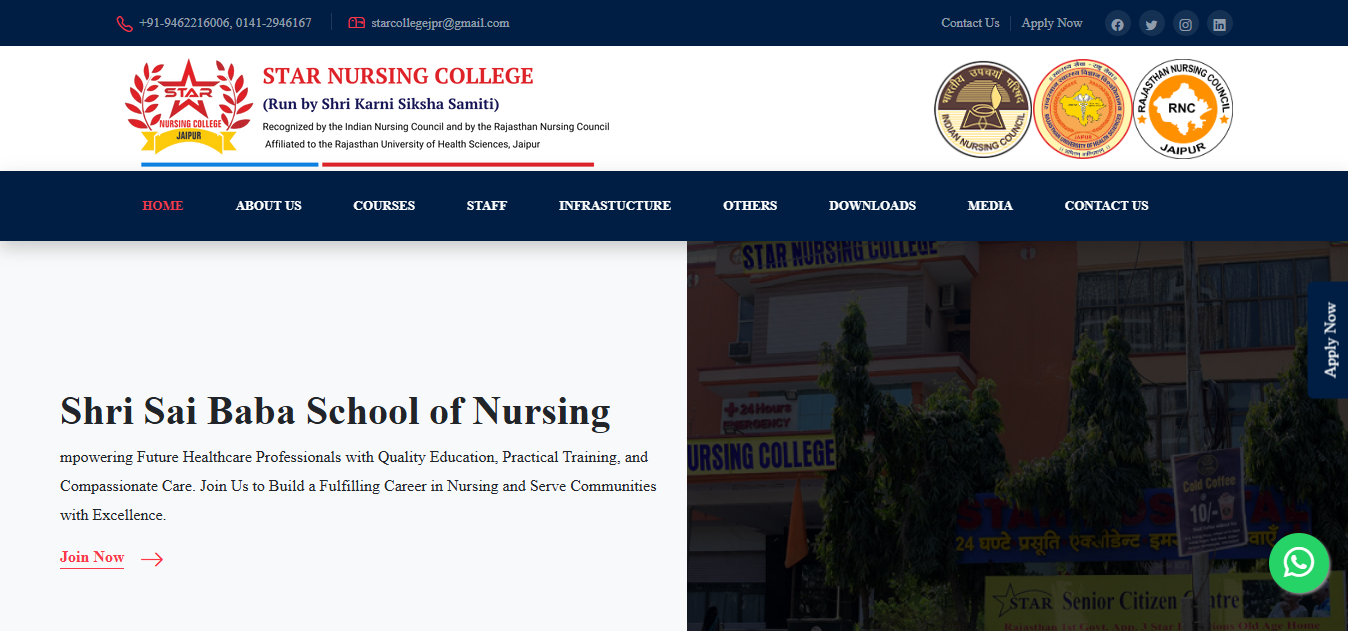
Task: Click the Rajasthan Nursing Council RNC emblem
Action: click(x=1184, y=108)
